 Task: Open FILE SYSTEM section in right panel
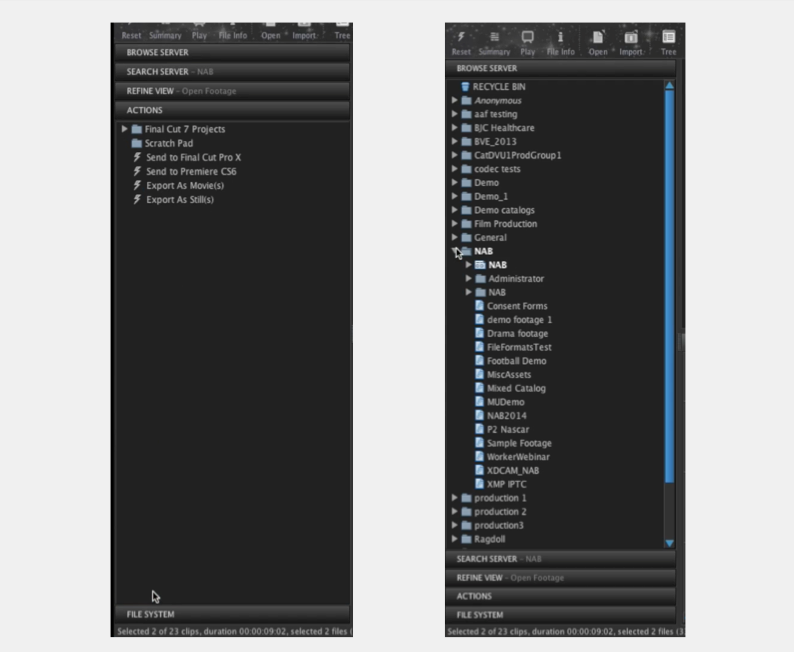click(561, 615)
